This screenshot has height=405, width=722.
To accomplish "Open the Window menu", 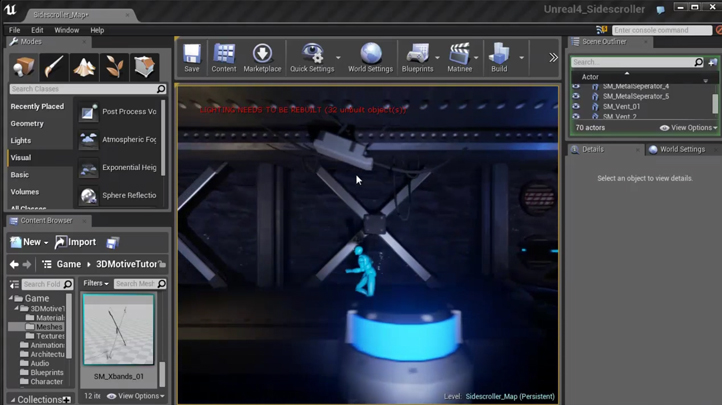I will coord(66,30).
